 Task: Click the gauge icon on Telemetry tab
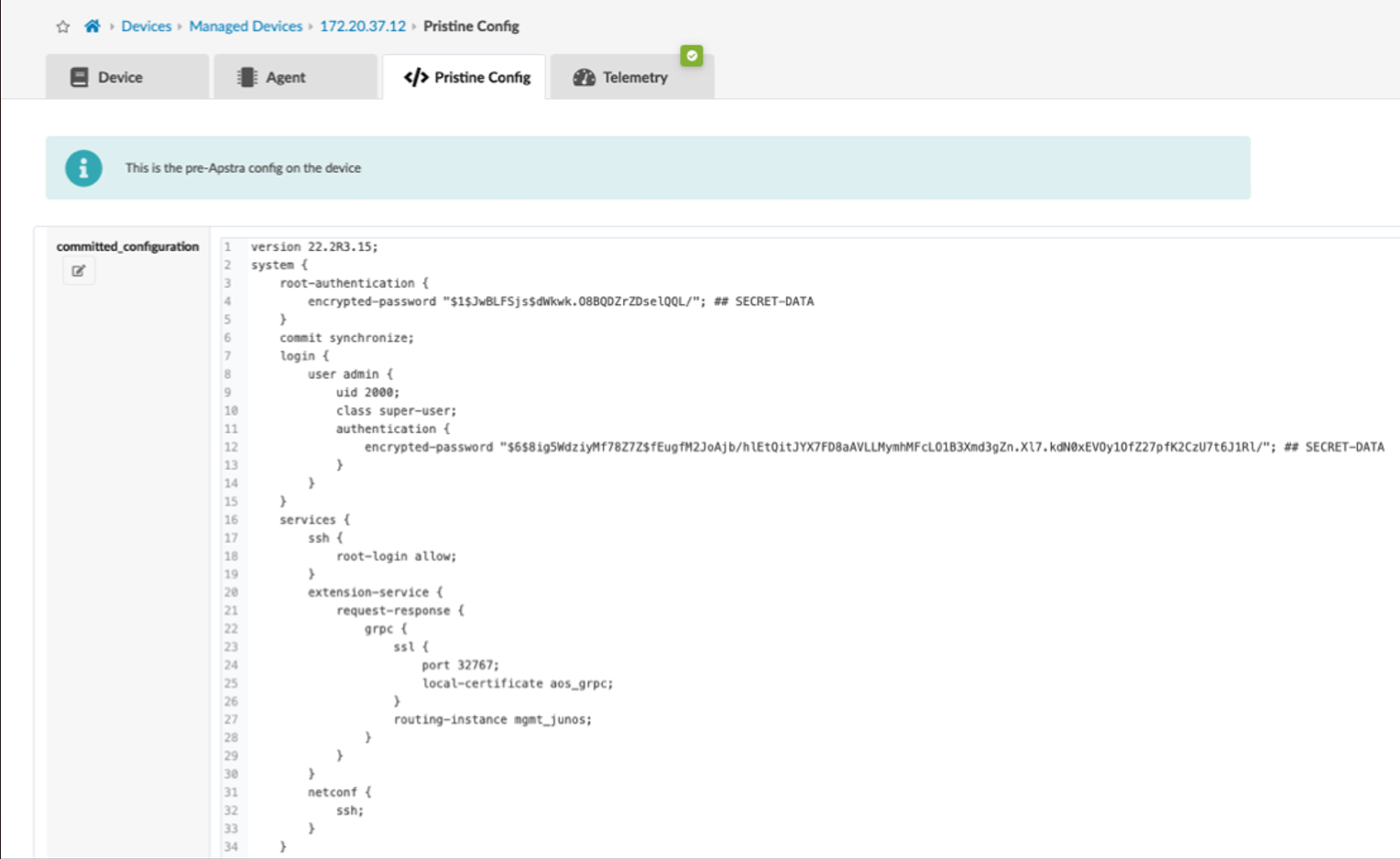point(584,78)
